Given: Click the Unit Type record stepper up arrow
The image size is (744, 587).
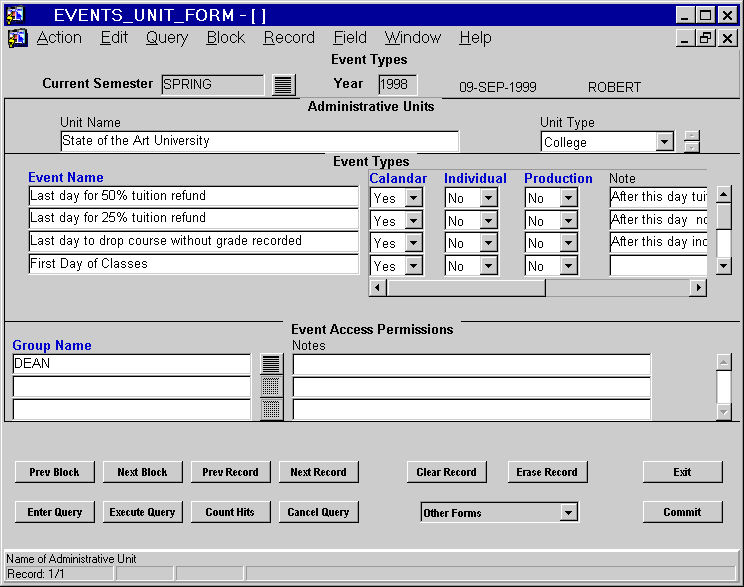Looking at the screenshot, I should coord(692,136).
